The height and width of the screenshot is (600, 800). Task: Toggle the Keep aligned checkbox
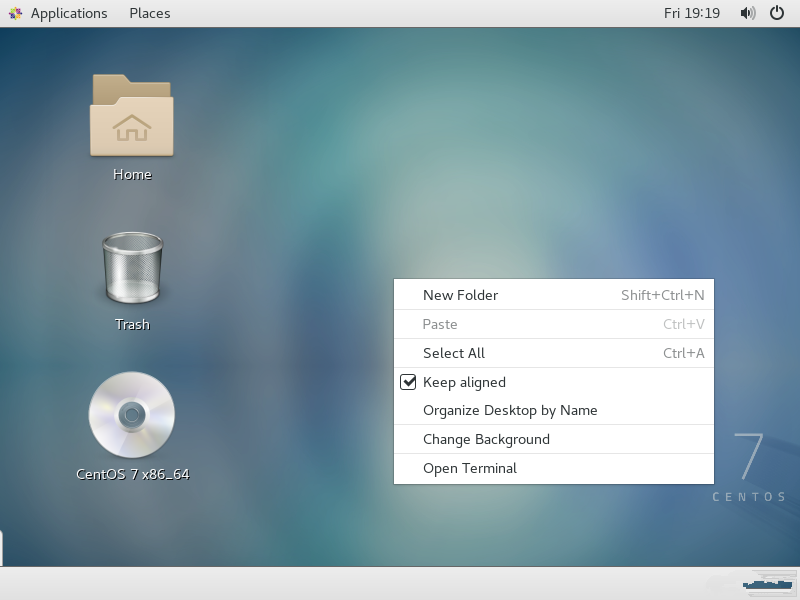click(408, 382)
